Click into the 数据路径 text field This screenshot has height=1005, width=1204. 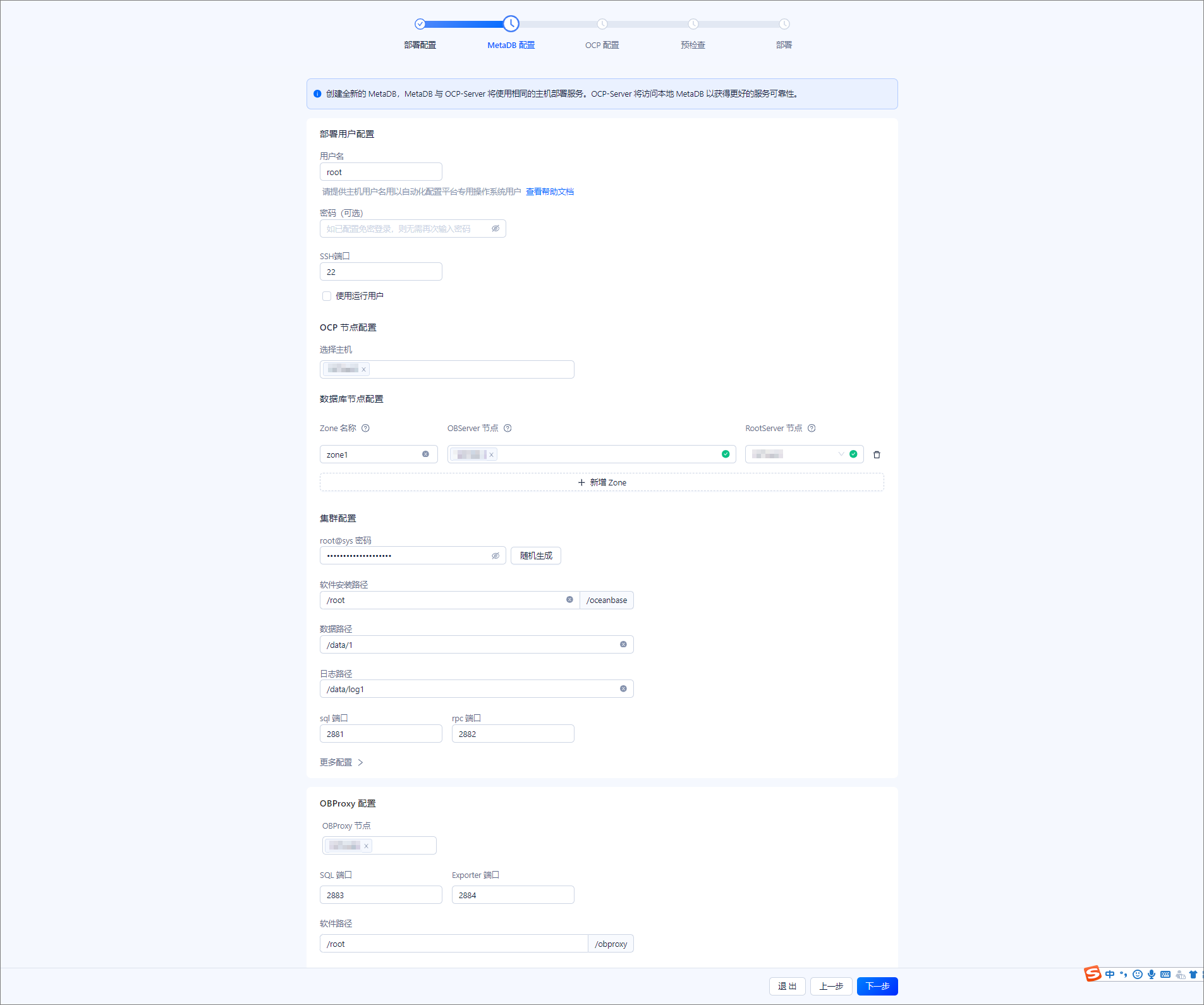[x=477, y=645]
